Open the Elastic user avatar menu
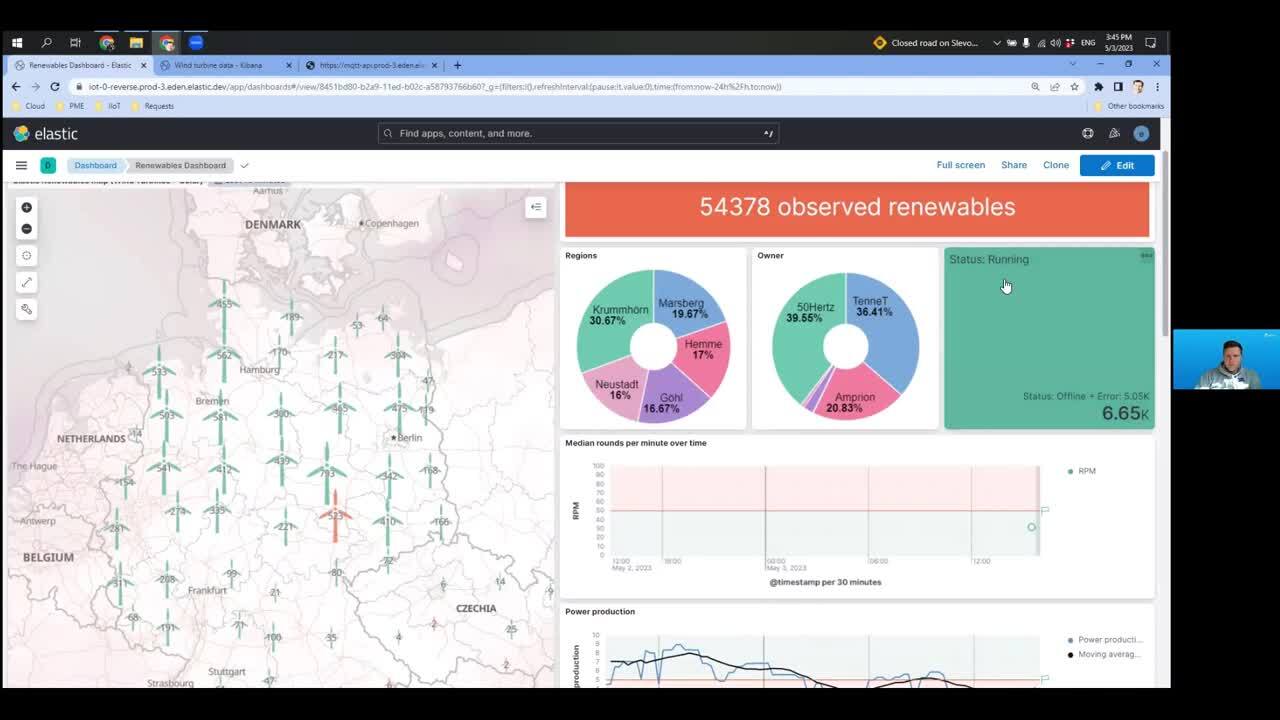Image resolution: width=1280 pixels, height=720 pixels. pyautogui.click(x=1141, y=133)
